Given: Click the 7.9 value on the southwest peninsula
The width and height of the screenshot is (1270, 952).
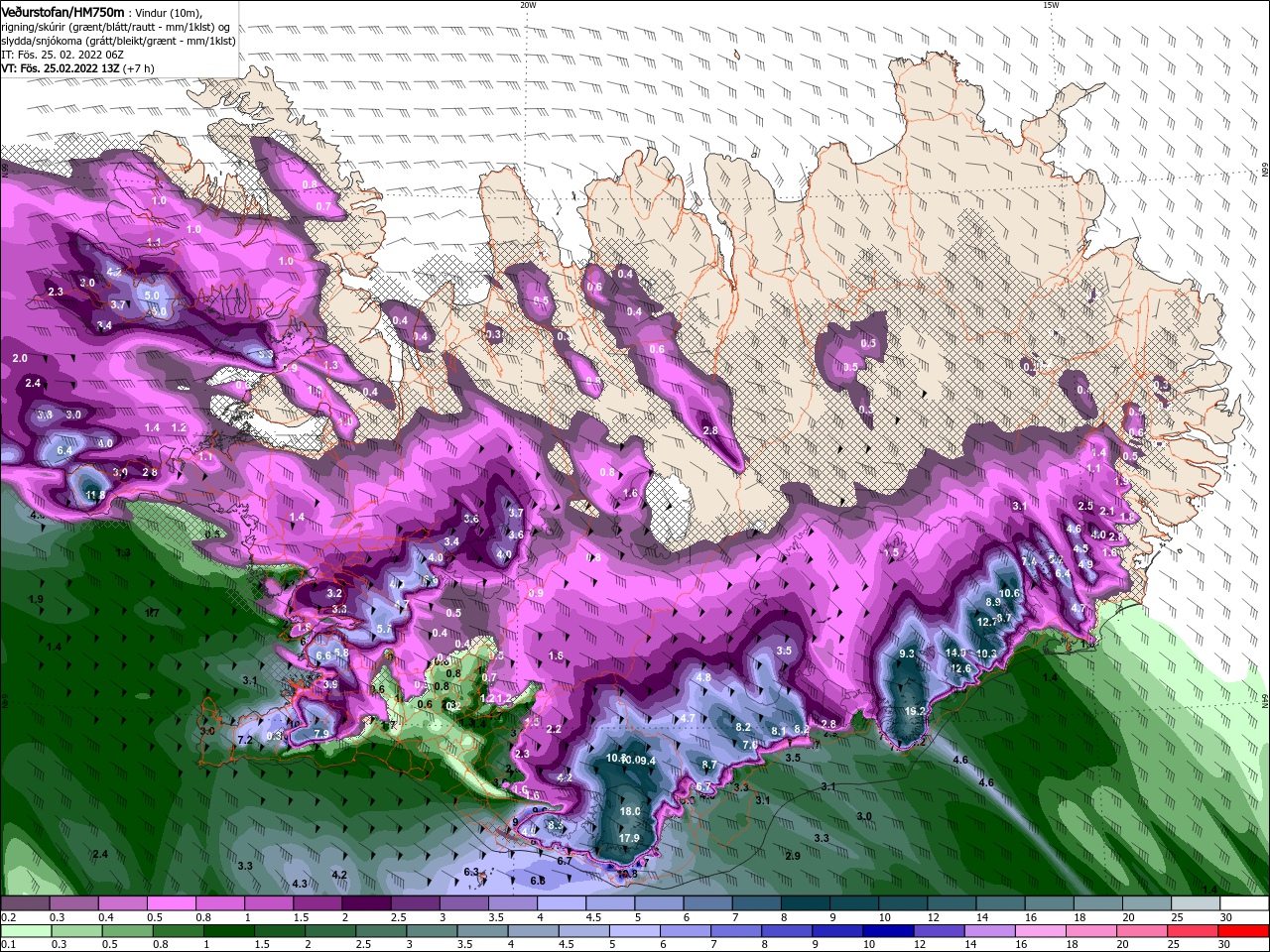Looking at the screenshot, I should click(x=321, y=734).
